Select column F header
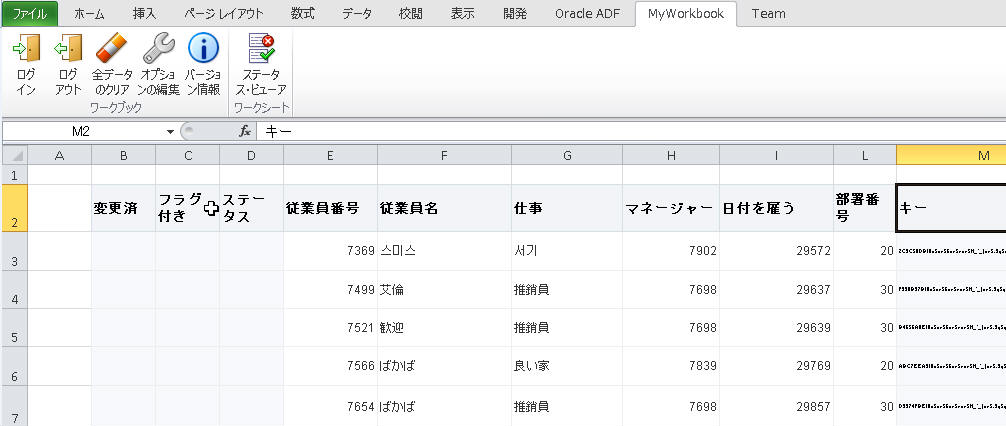The height and width of the screenshot is (426, 1006). 445,155
